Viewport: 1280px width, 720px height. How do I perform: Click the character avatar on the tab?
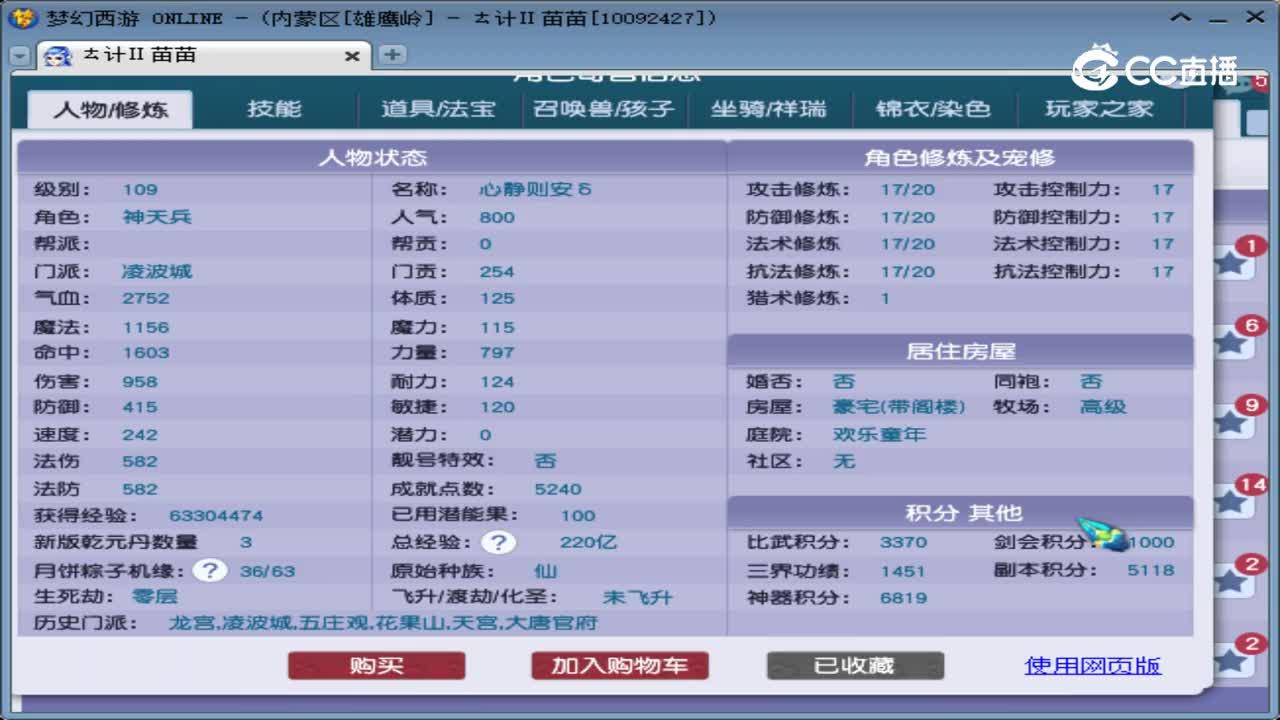pyautogui.click(x=56, y=57)
